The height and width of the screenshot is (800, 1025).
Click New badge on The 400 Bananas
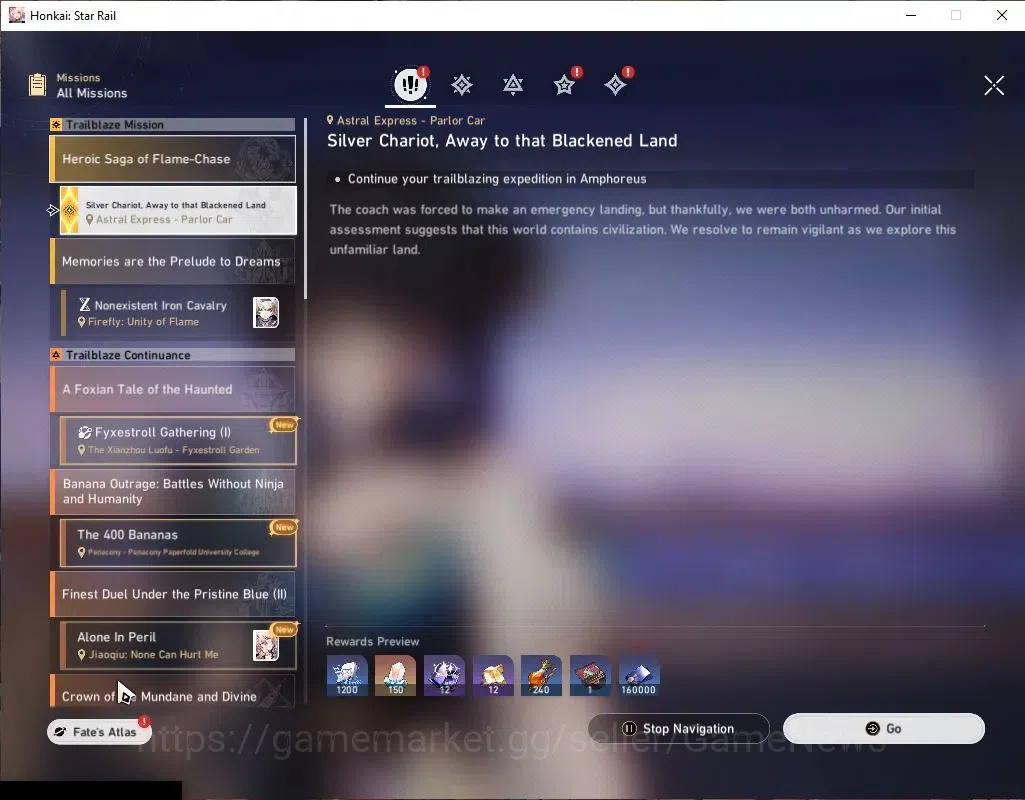coord(284,527)
